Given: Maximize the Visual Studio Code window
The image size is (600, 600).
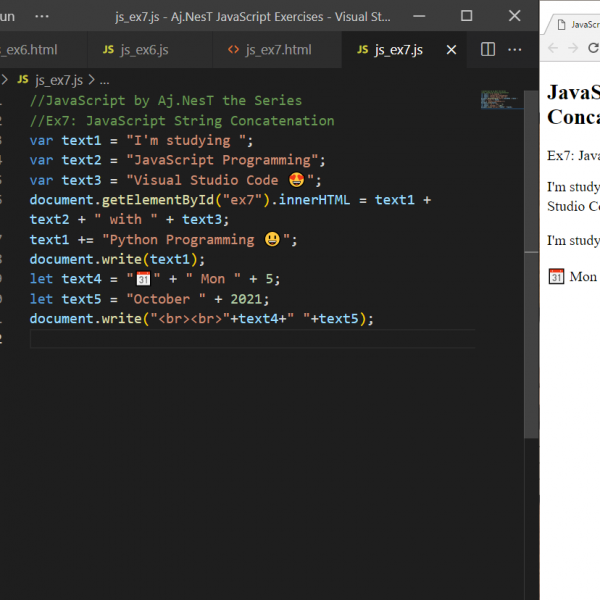Looking at the screenshot, I should click(466, 17).
